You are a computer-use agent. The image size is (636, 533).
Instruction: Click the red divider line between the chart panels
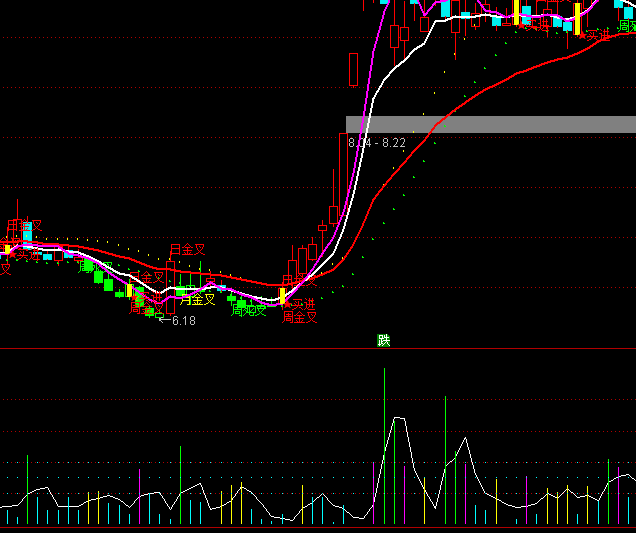(200, 349)
